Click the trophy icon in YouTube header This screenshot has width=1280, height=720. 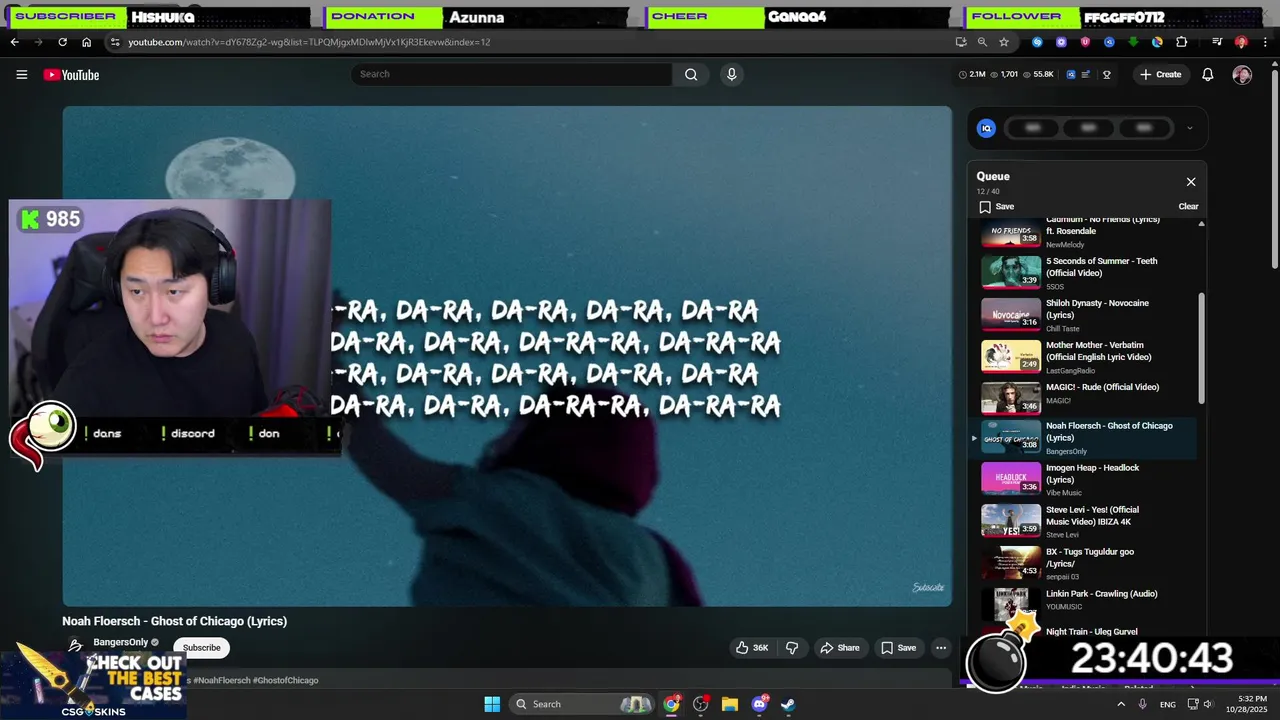[1107, 74]
